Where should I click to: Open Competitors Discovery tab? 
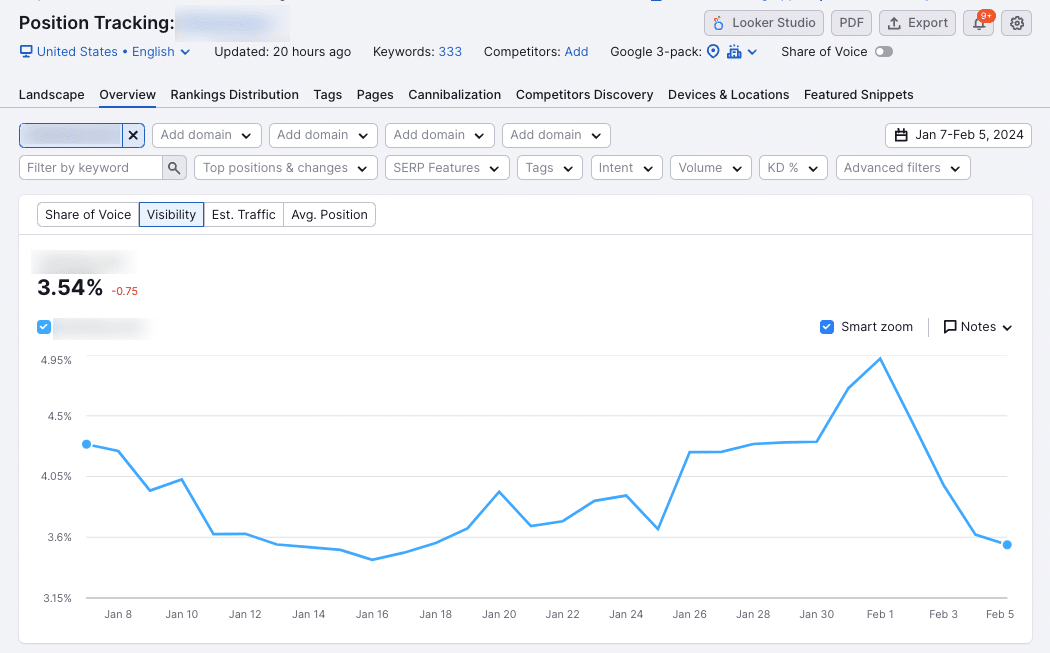(x=585, y=94)
